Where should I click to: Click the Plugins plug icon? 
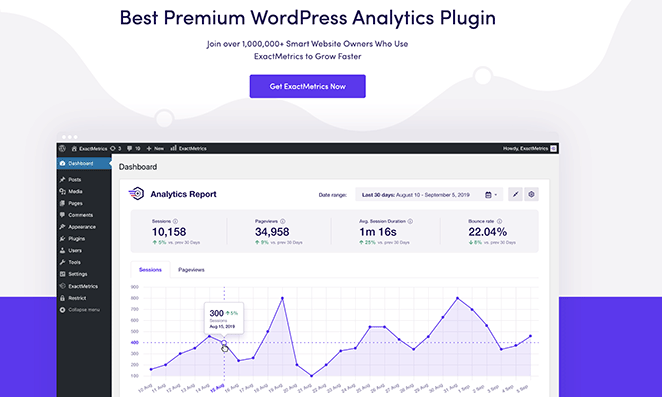[62, 239]
